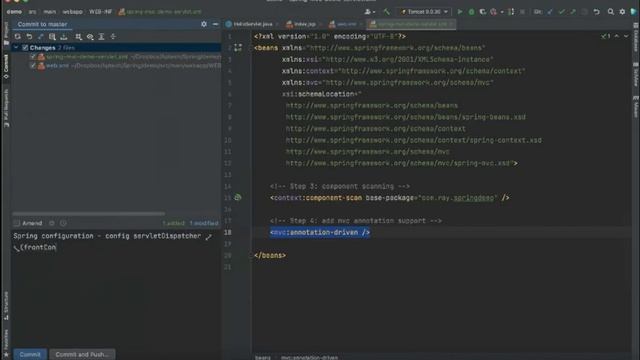The image size is (640, 360).
Task: Click the Group By icon in commit toolbar
Action: pyautogui.click(x=78, y=37)
